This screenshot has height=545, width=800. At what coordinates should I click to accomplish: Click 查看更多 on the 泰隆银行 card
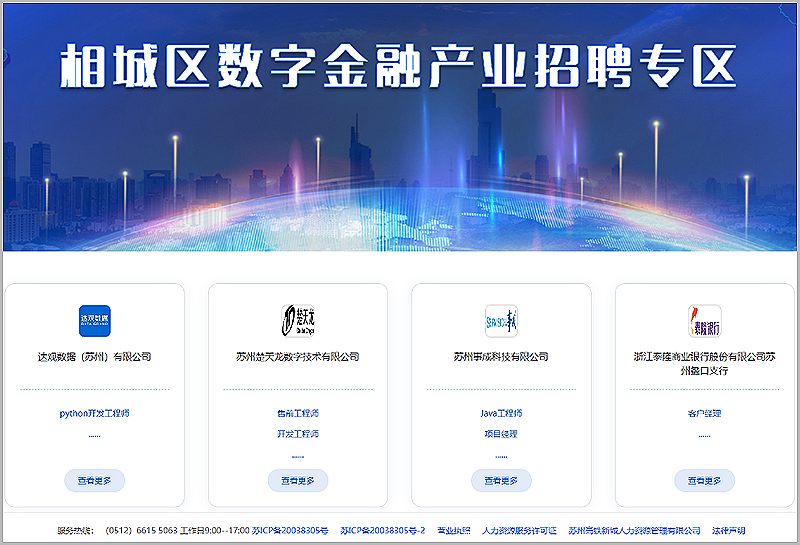(x=705, y=480)
